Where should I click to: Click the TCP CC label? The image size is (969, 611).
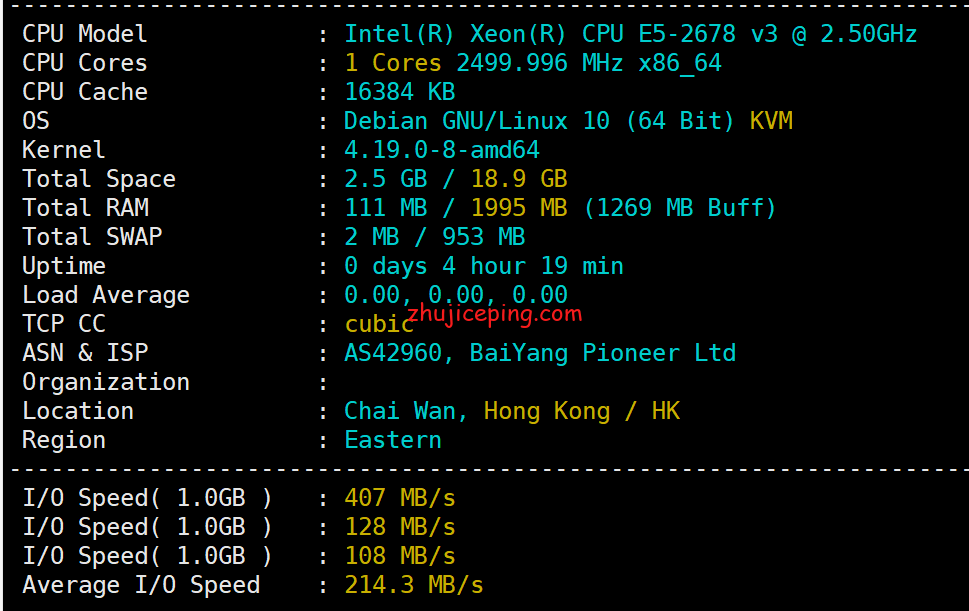64,324
